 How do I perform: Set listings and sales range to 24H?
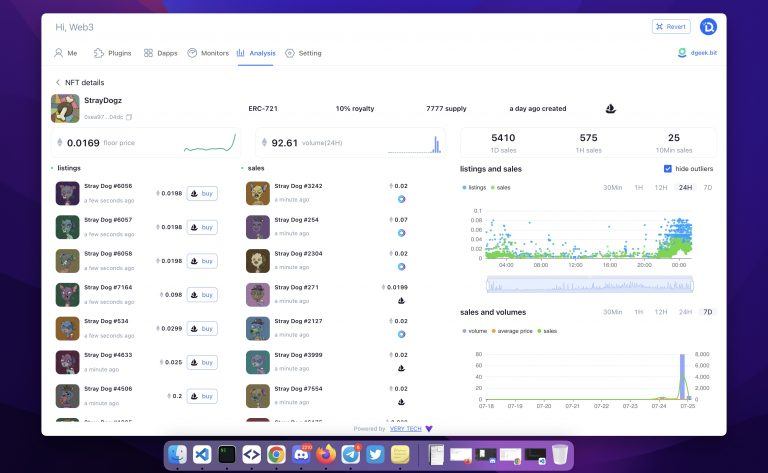coord(685,188)
